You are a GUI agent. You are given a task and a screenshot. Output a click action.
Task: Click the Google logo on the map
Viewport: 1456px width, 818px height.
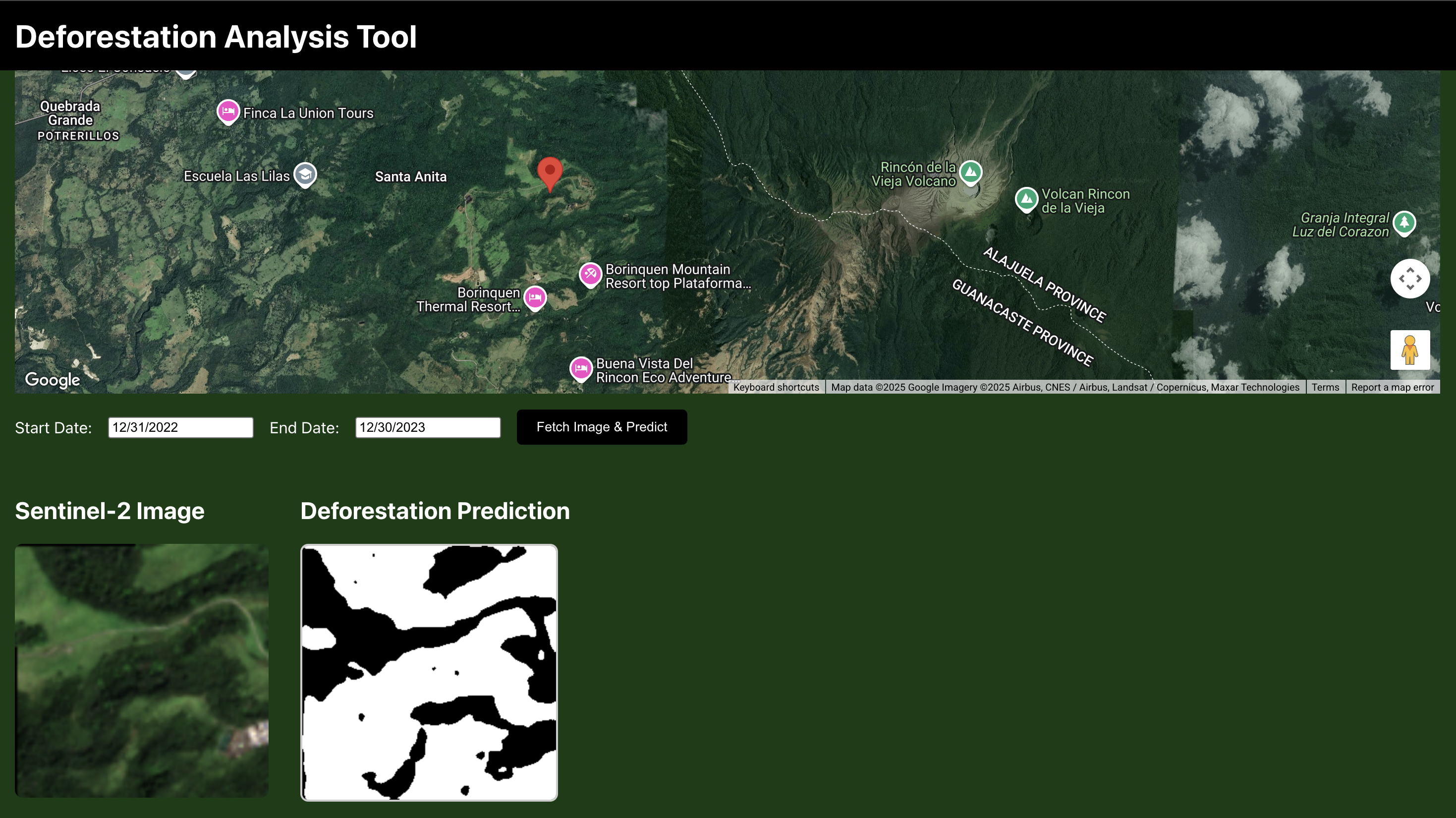[x=53, y=380]
